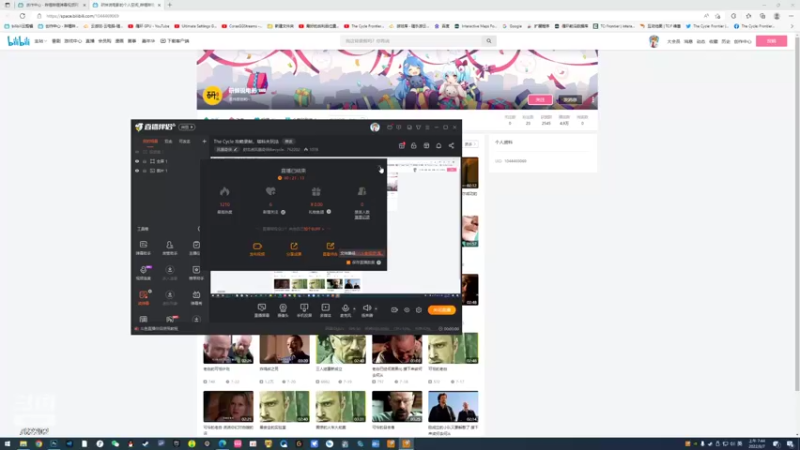Open the Windows Start menu
The height and width of the screenshot is (450, 800).
[x=7, y=444]
